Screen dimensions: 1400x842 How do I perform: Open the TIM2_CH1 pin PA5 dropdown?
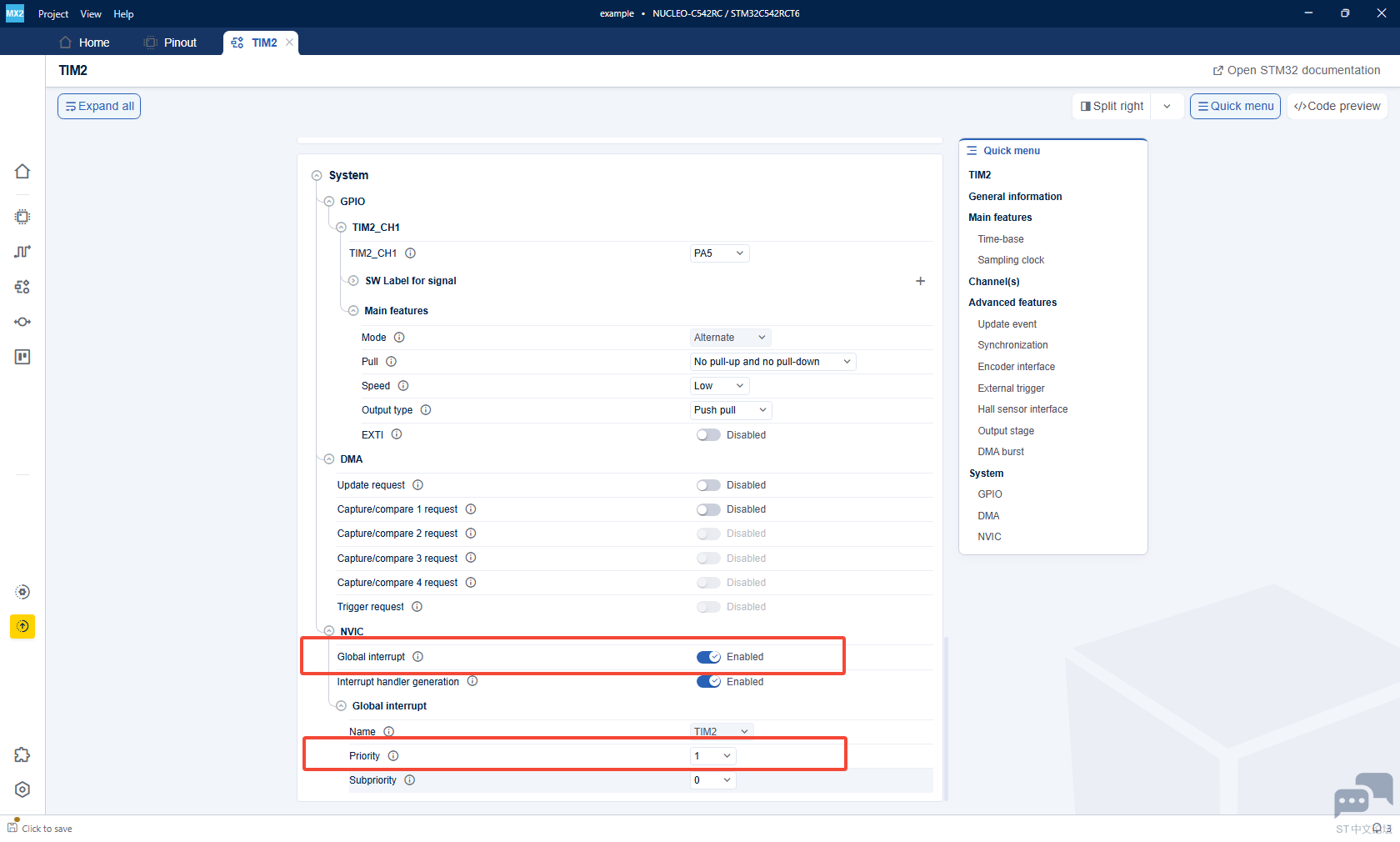[719, 253]
